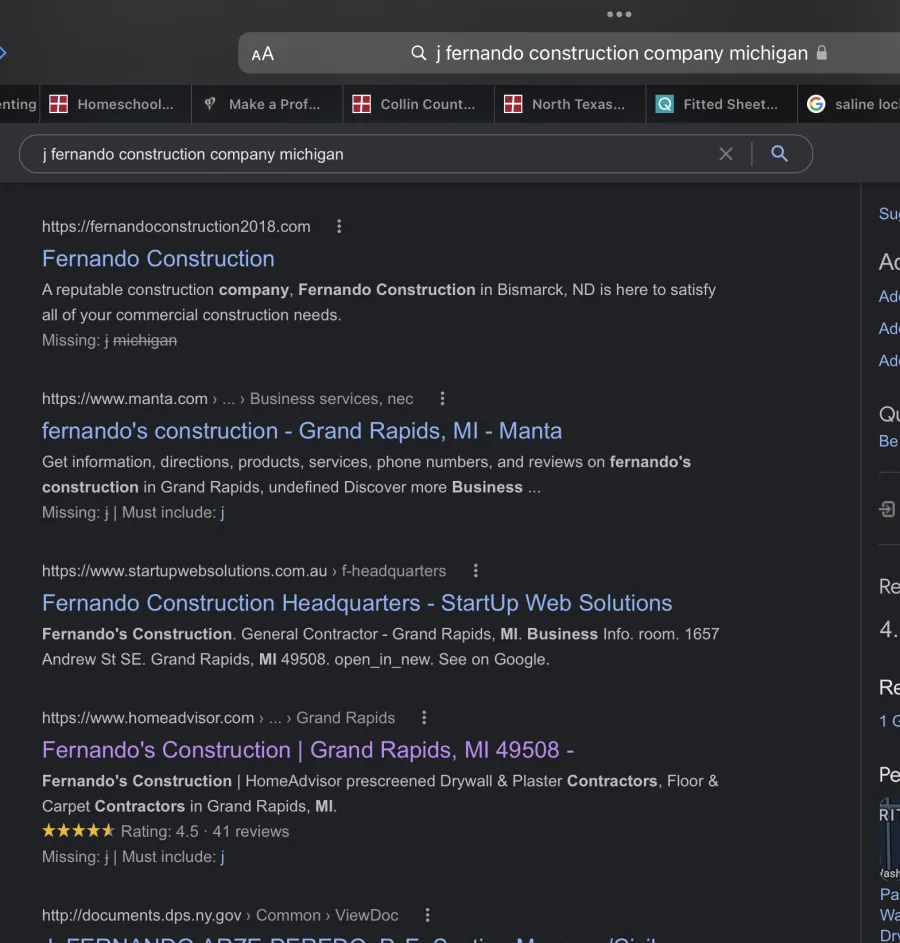Click the Make a Prof tab favicon
This screenshot has height=943, width=900.
[x=210, y=104]
